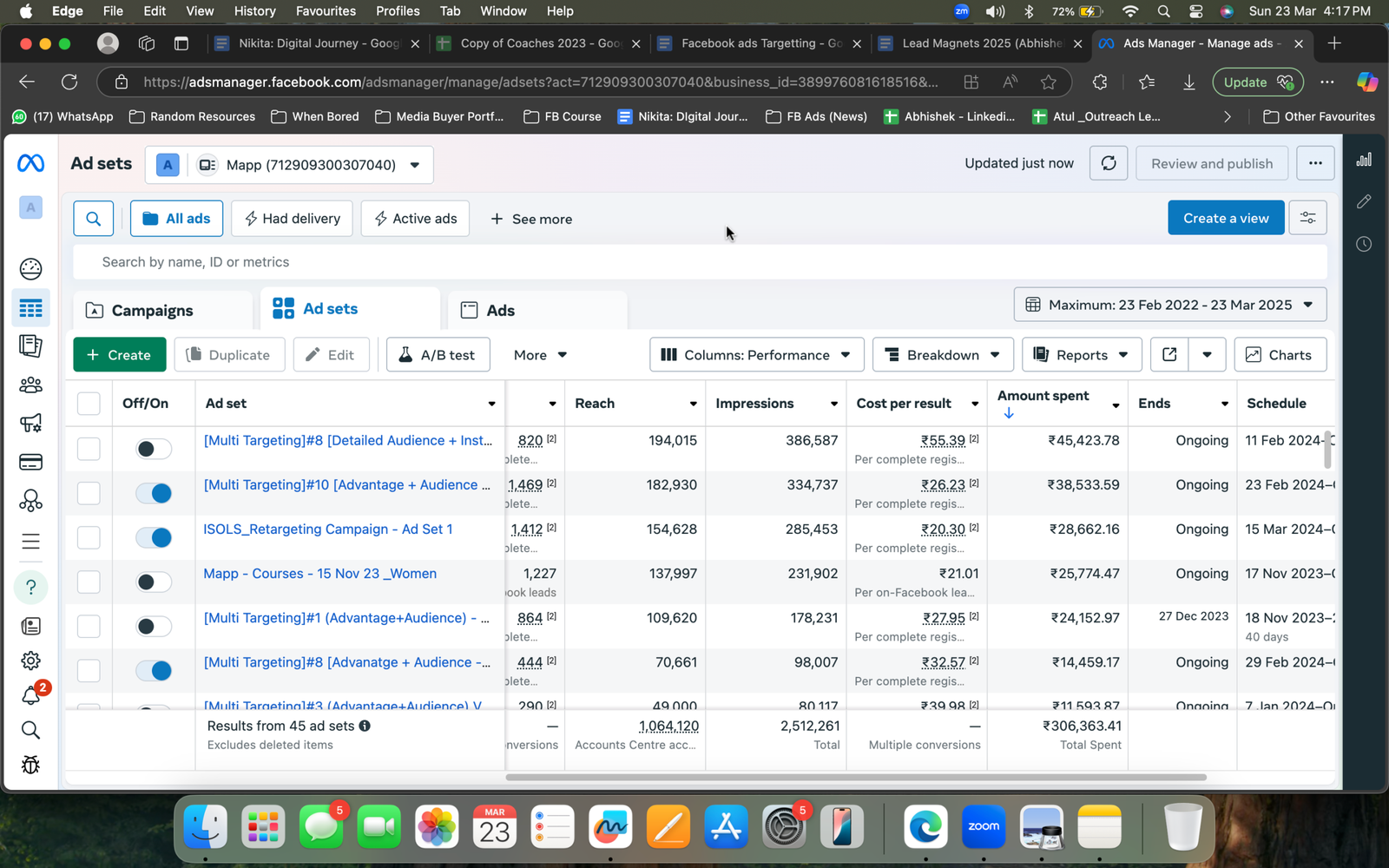Click magnifier search icon in left sidebar

point(30,730)
